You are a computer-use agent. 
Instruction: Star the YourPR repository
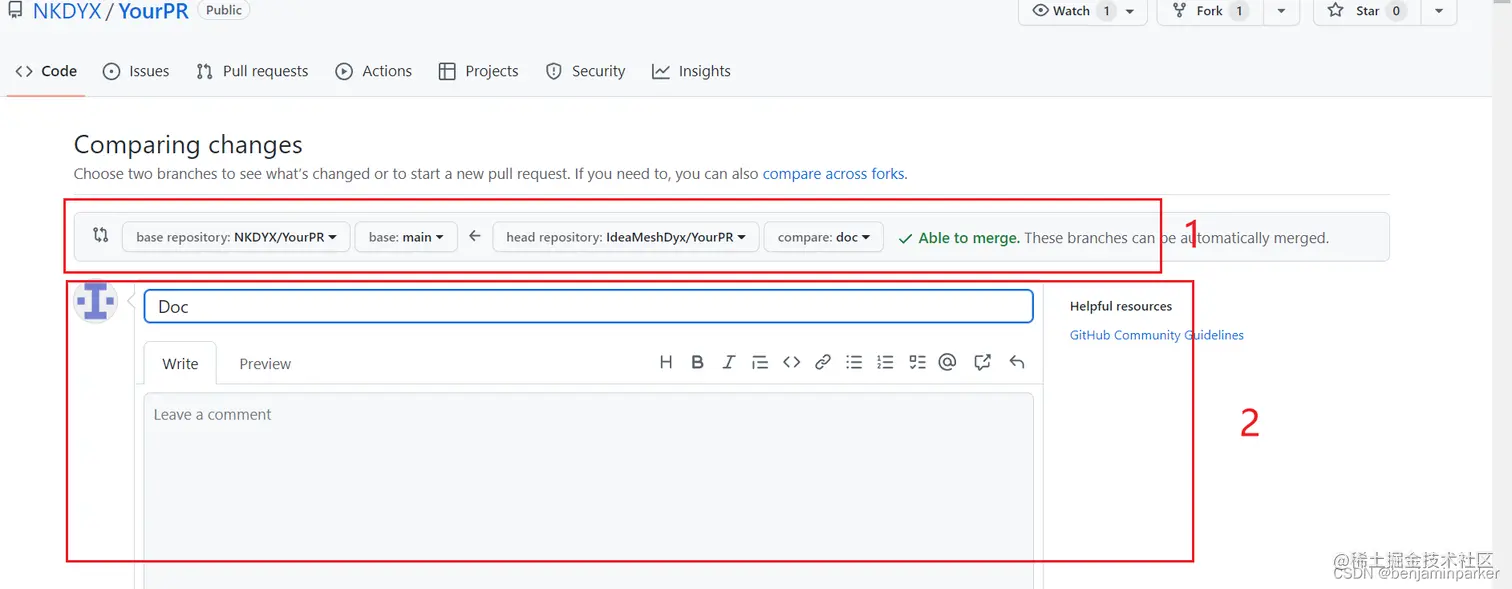[x=1367, y=11]
